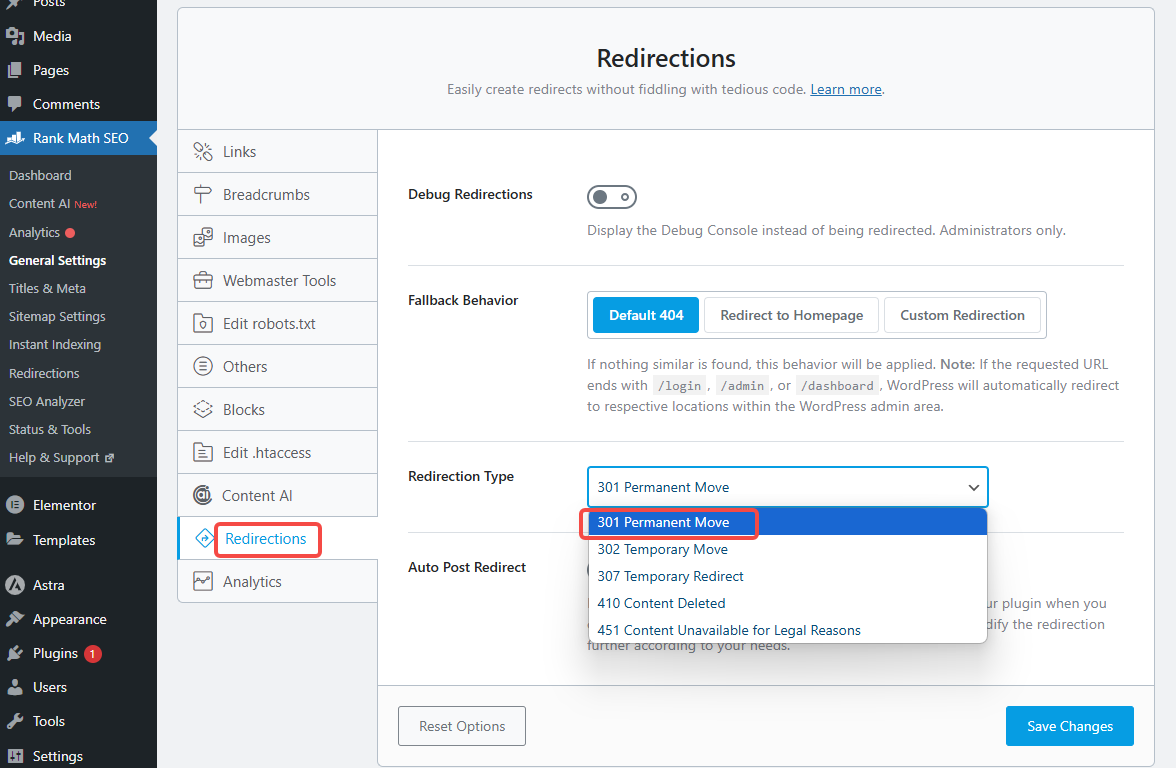Click the Breadcrumbs signpost icon

click(x=203, y=195)
